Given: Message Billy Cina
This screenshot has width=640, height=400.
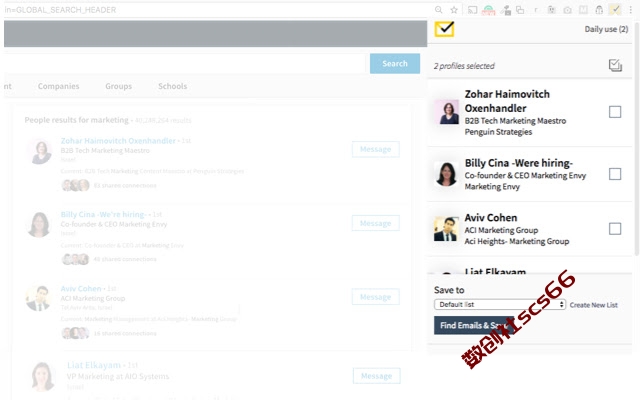Looking at the screenshot, I should click(376, 223).
